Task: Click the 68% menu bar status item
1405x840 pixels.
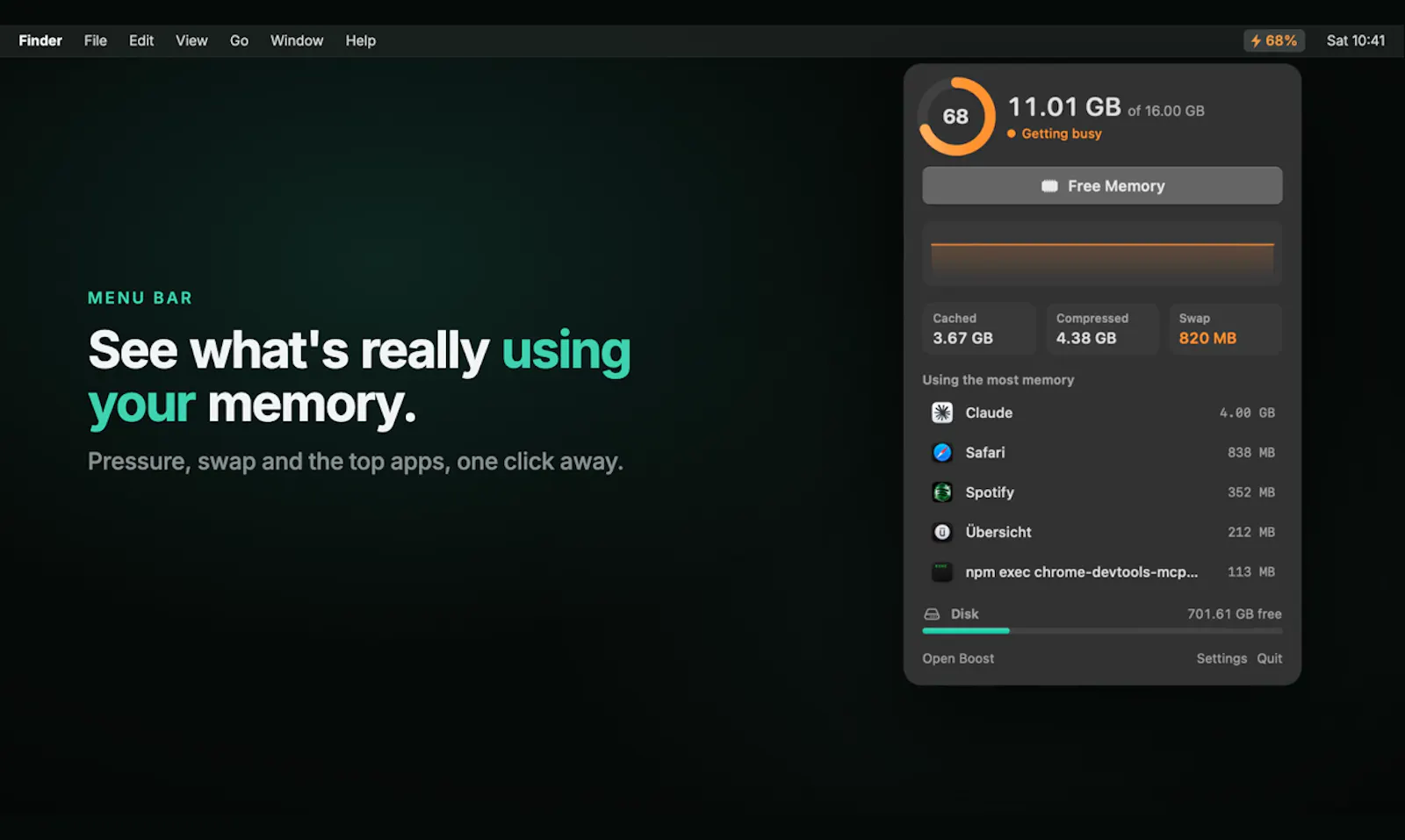Action: click(x=1274, y=40)
